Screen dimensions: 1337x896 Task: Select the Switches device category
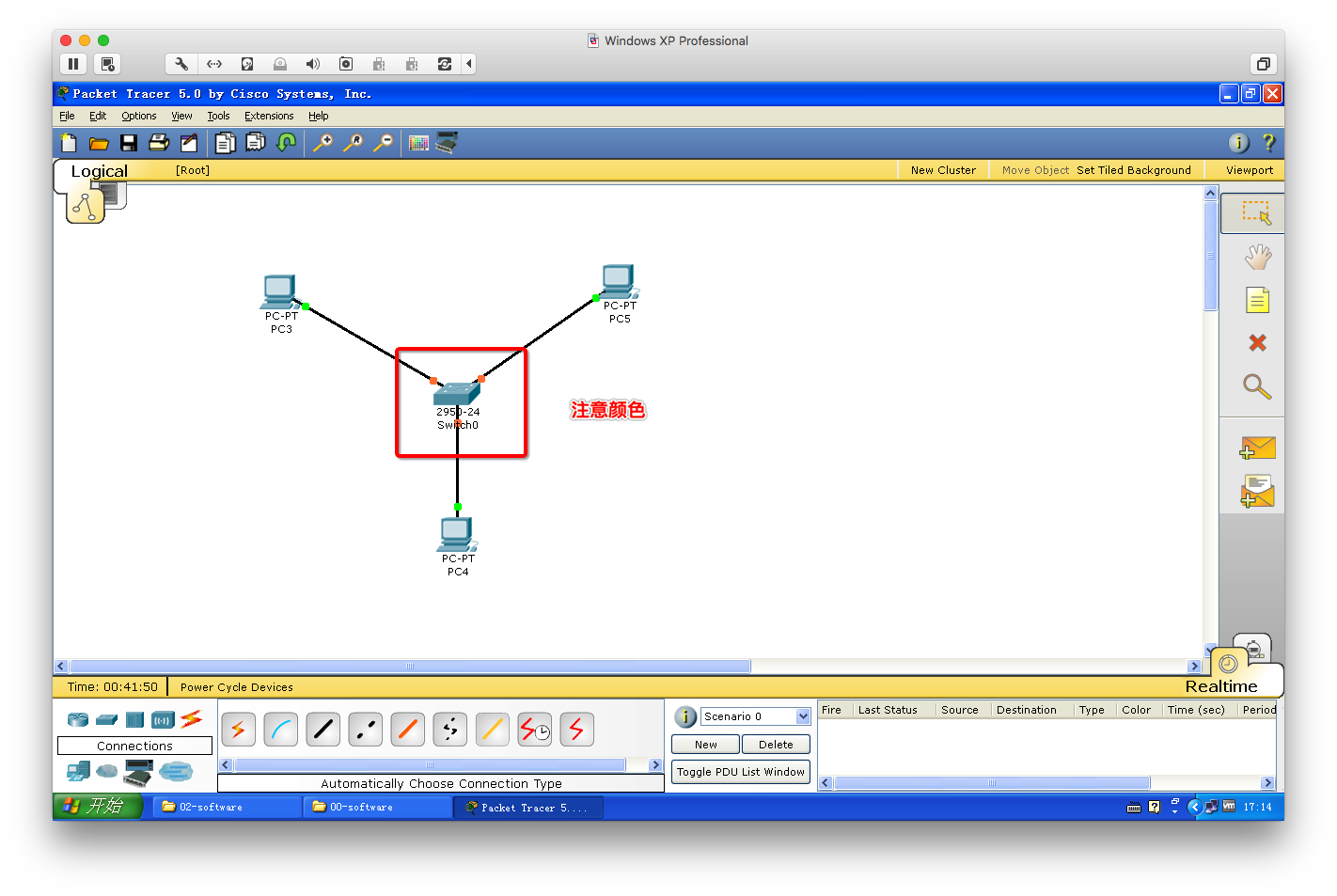107,720
